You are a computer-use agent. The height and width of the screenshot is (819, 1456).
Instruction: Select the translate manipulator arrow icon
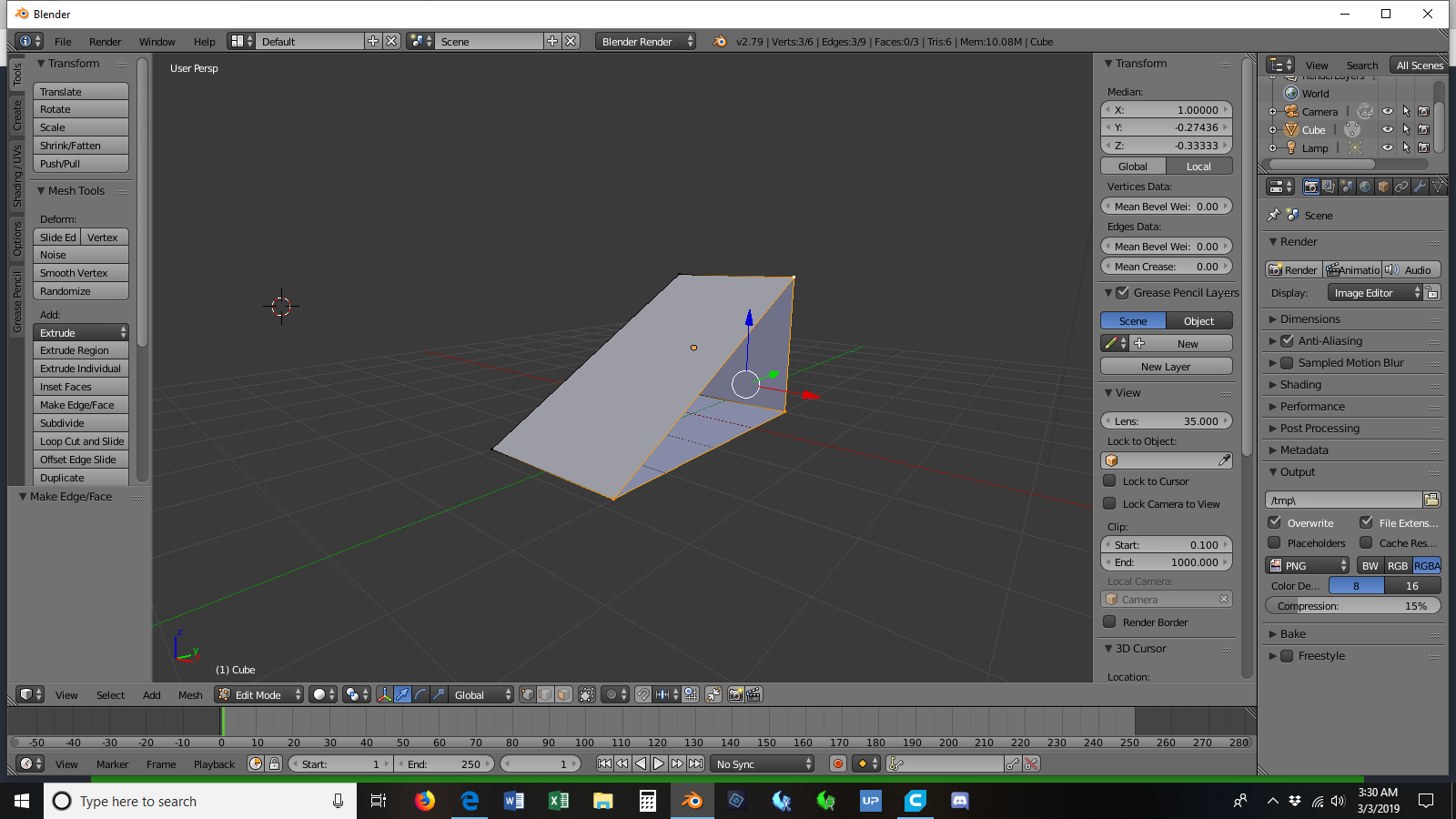402,694
